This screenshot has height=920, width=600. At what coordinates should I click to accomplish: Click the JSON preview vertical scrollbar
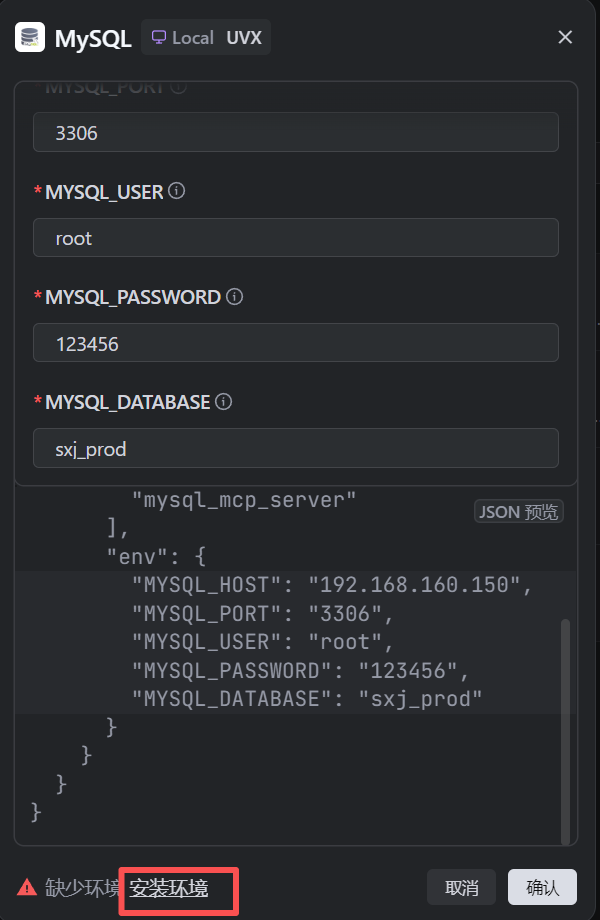click(565, 731)
